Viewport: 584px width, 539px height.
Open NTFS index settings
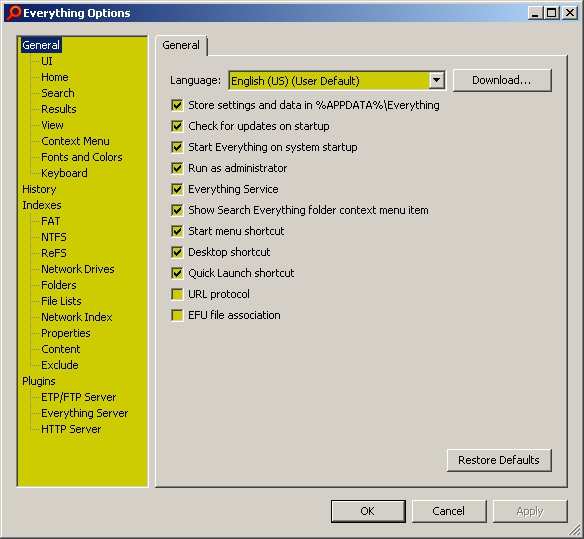[x=54, y=237]
